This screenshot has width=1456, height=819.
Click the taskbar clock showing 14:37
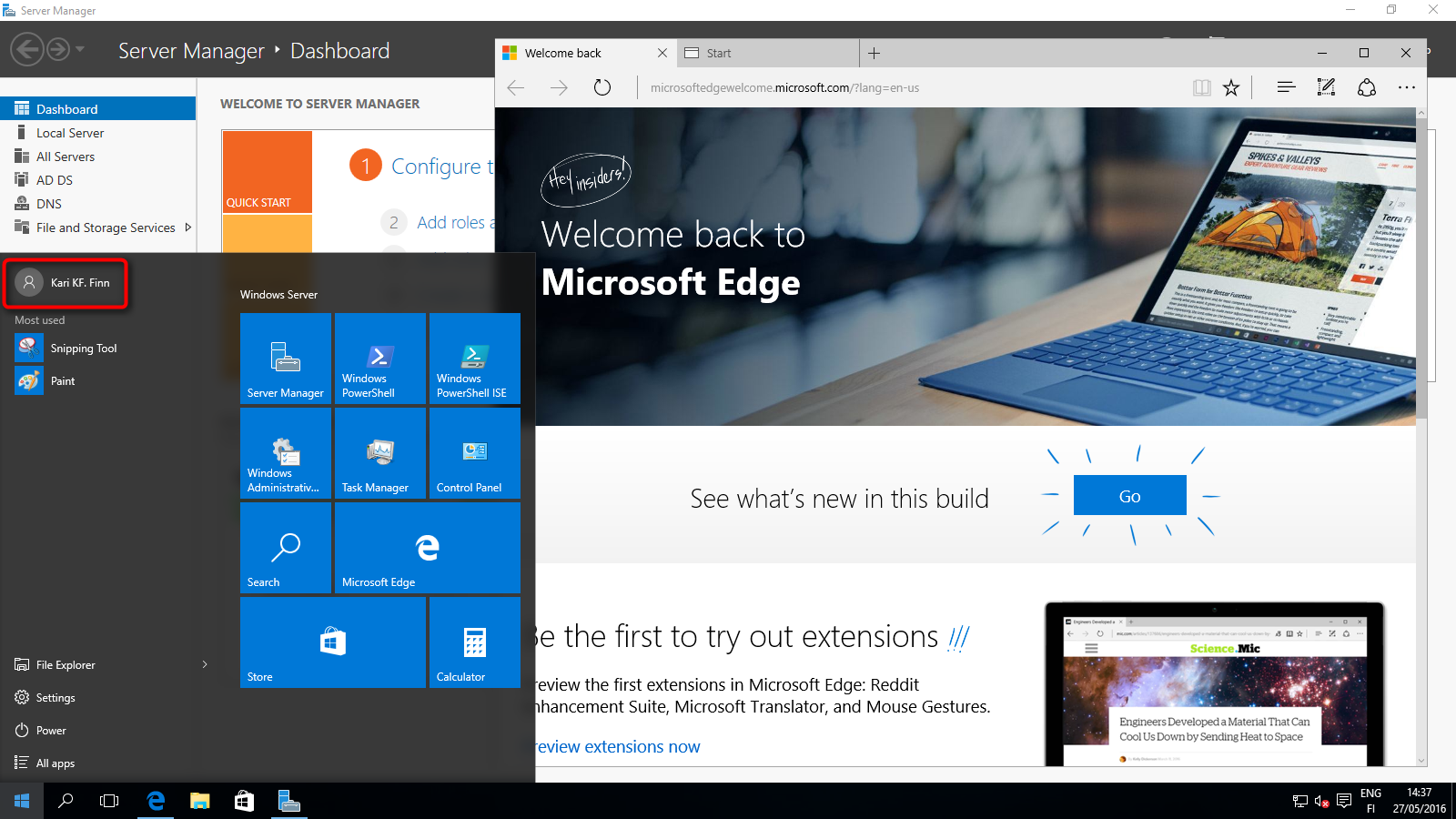[x=1419, y=801]
